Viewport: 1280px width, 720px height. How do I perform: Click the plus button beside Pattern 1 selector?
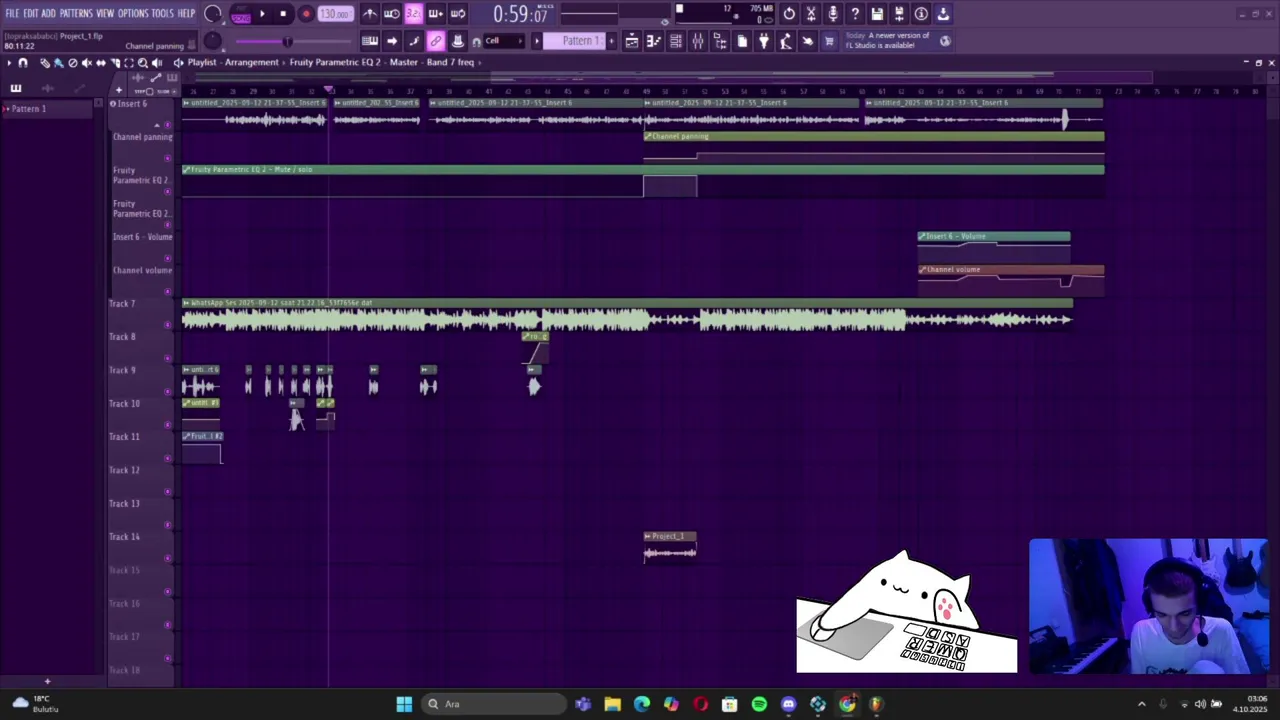tap(611, 41)
